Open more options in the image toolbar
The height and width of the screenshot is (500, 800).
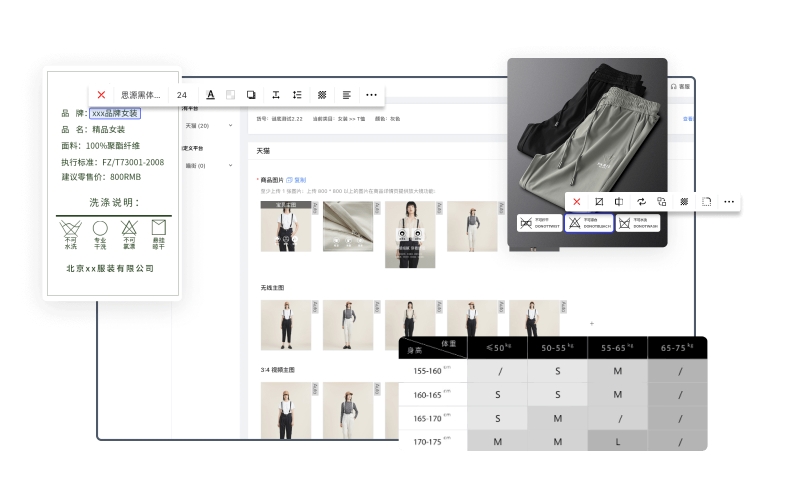(x=729, y=202)
